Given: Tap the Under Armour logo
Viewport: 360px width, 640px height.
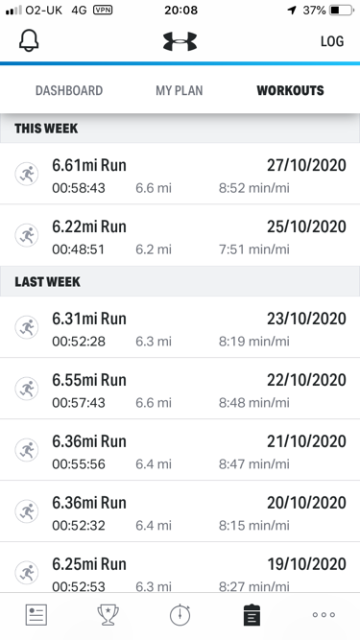Looking at the screenshot, I should tap(180, 42).
